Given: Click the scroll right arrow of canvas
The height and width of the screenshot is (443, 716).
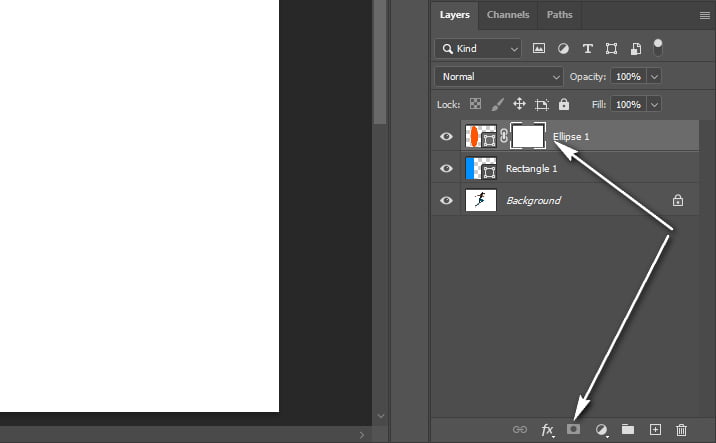Looking at the screenshot, I should click(x=362, y=435).
